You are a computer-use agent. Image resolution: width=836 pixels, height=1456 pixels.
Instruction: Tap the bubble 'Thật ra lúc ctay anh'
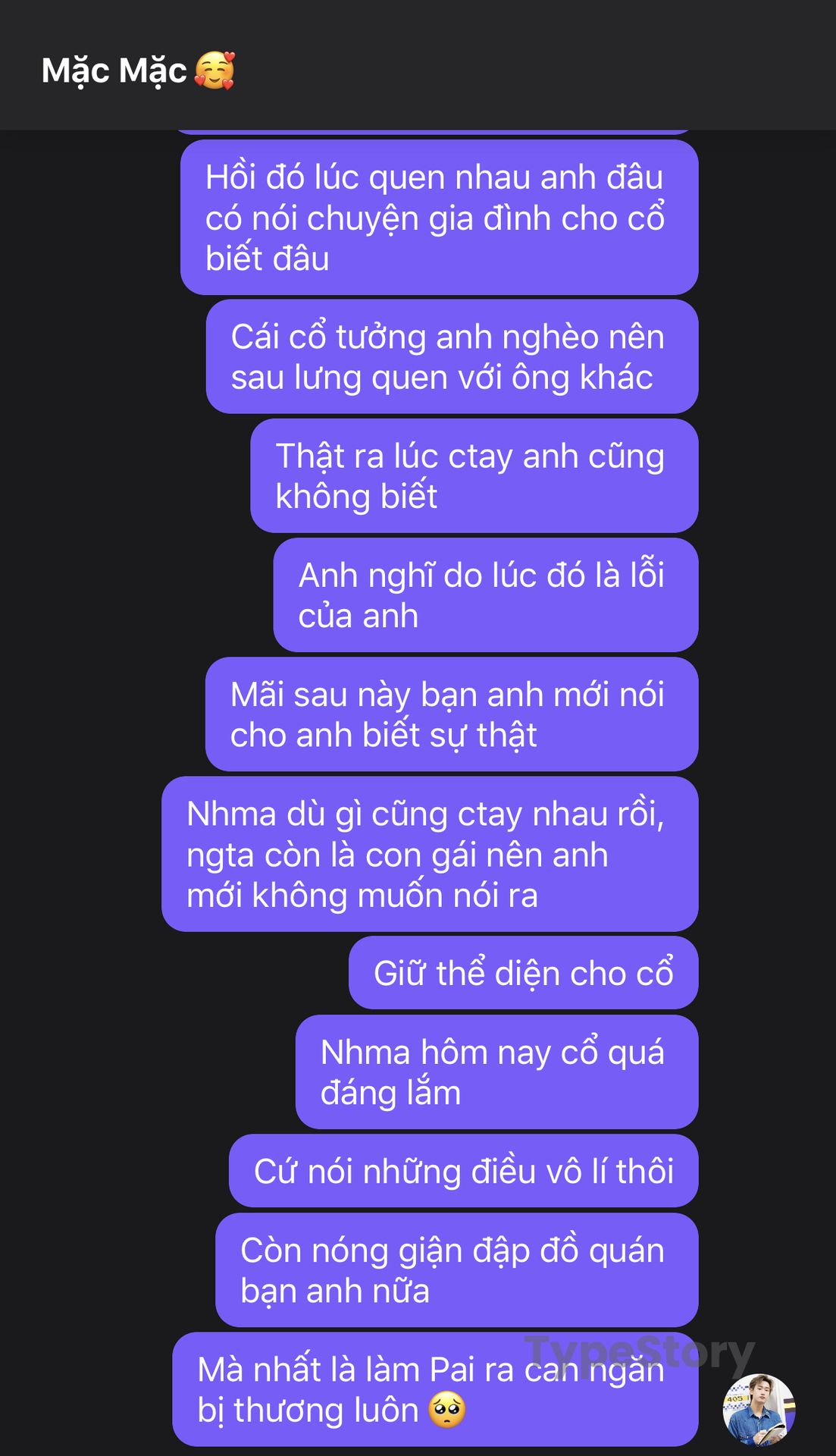coord(474,475)
